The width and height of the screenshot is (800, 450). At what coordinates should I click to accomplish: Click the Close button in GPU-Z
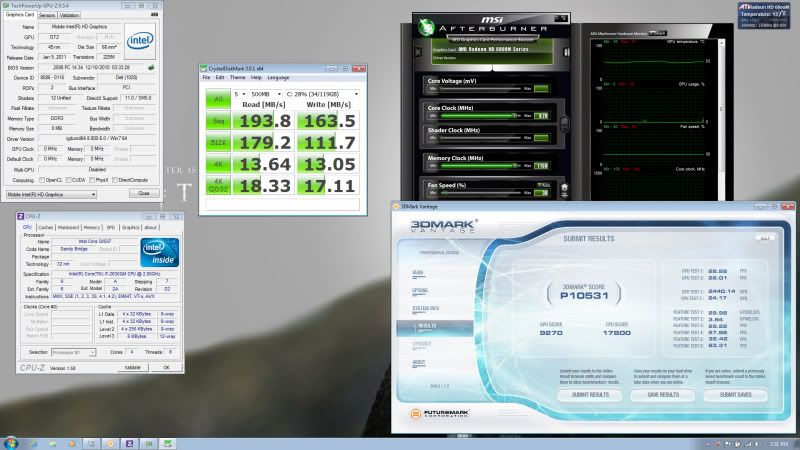(144, 193)
